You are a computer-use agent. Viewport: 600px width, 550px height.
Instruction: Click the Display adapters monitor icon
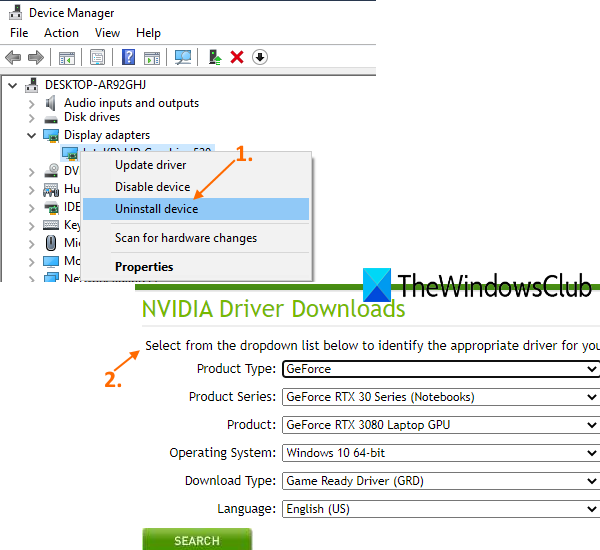coord(51,135)
